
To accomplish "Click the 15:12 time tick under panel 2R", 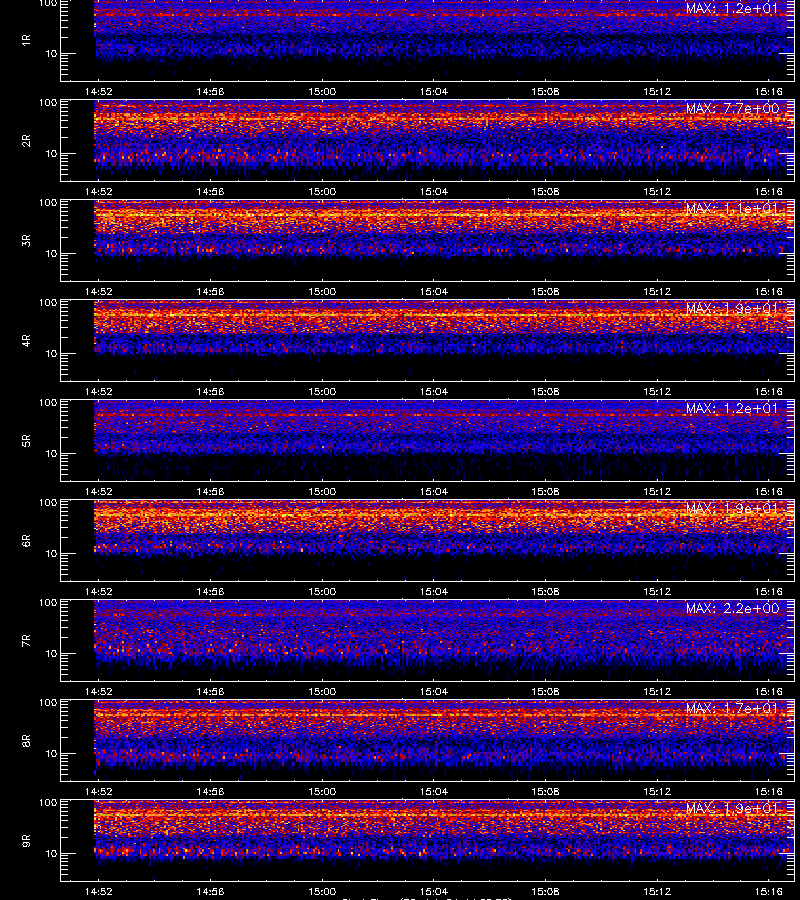I will pyautogui.click(x=657, y=191).
